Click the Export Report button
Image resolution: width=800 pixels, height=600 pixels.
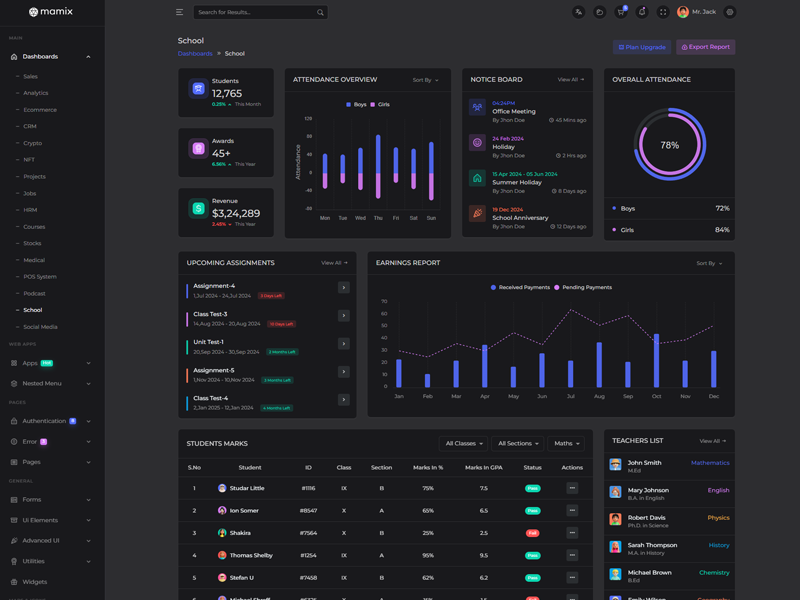tap(705, 47)
